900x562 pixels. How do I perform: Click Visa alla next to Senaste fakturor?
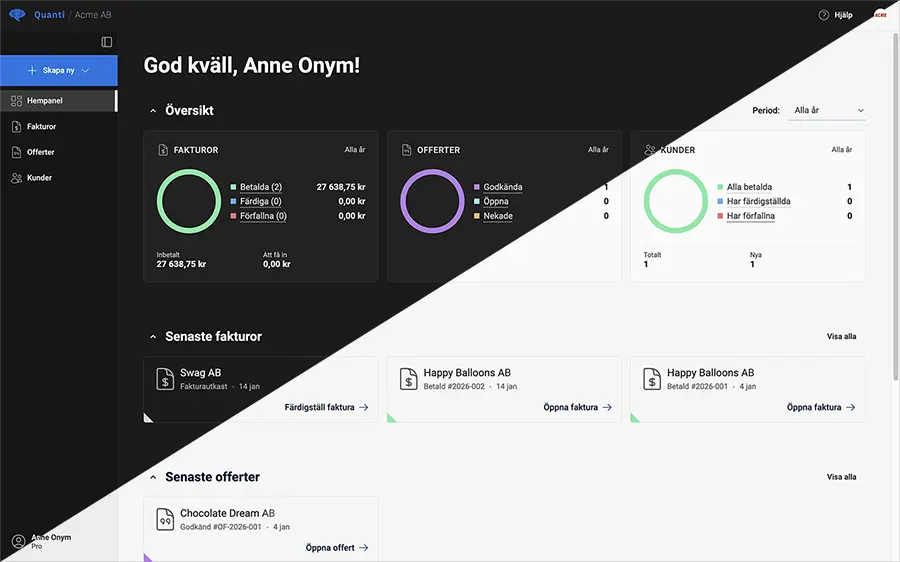[x=841, y=337]
